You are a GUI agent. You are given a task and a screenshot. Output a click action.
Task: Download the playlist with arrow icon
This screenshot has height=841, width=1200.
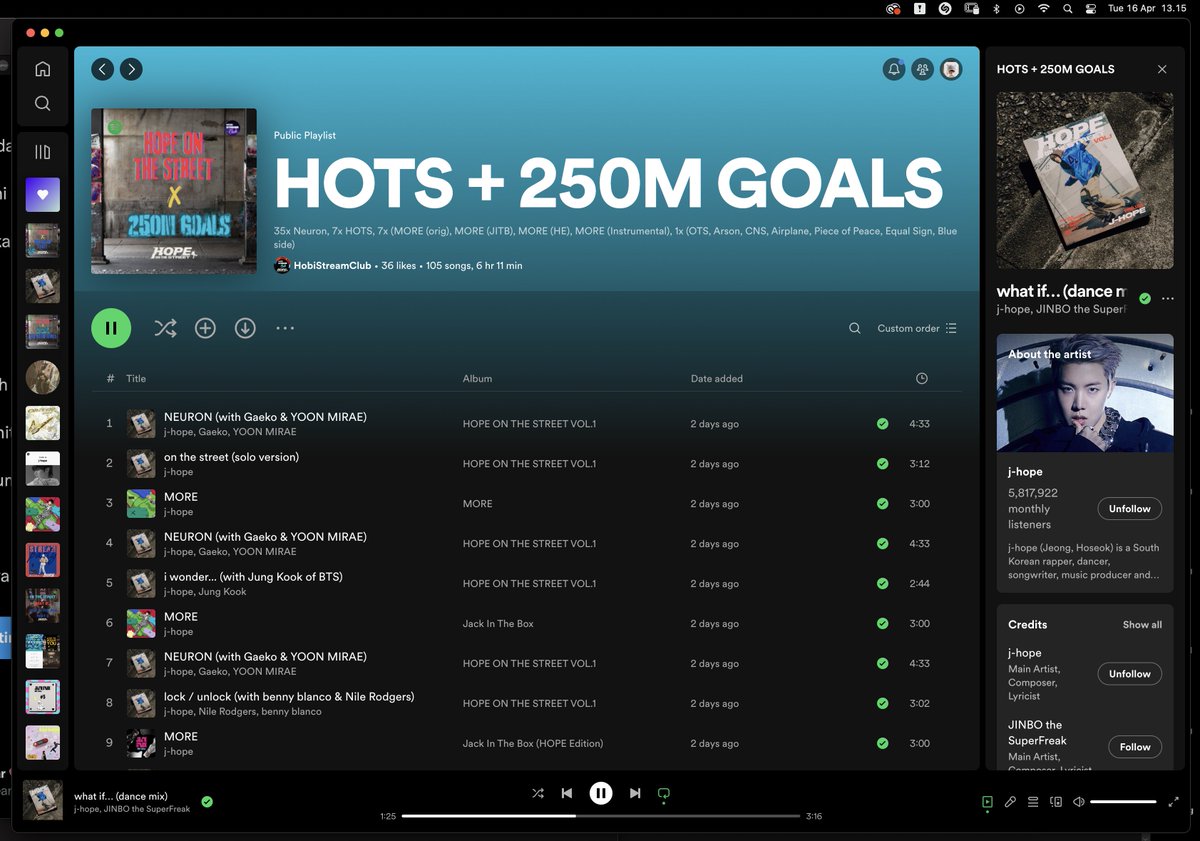coord(245,328)
